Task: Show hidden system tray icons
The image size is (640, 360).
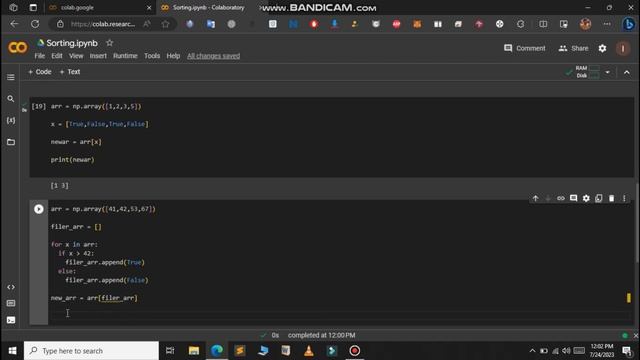Action: [x=532, y=351]
